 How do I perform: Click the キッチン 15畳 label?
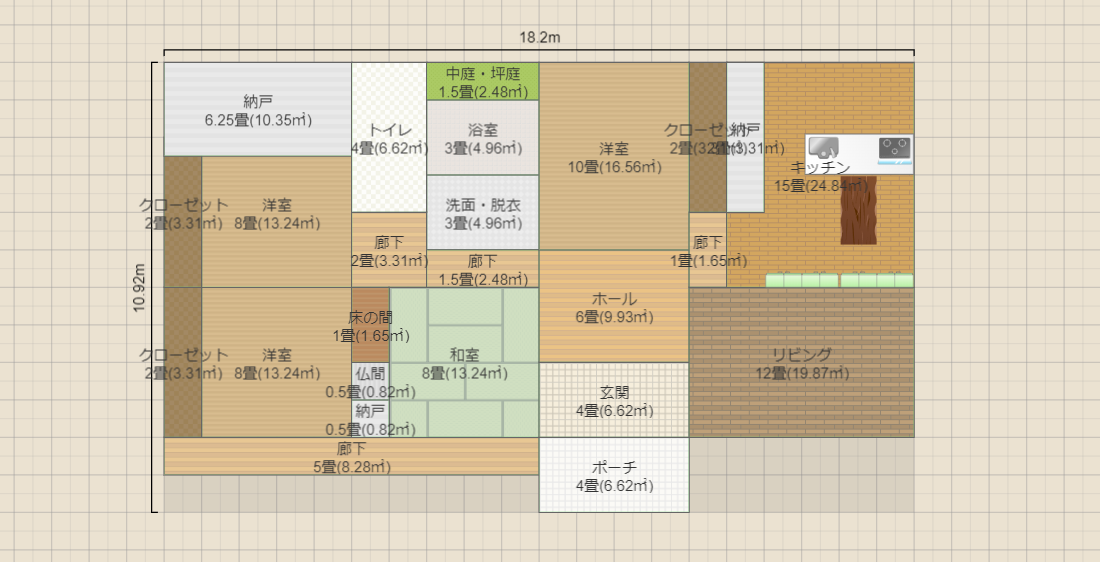(x=819, y=176)
